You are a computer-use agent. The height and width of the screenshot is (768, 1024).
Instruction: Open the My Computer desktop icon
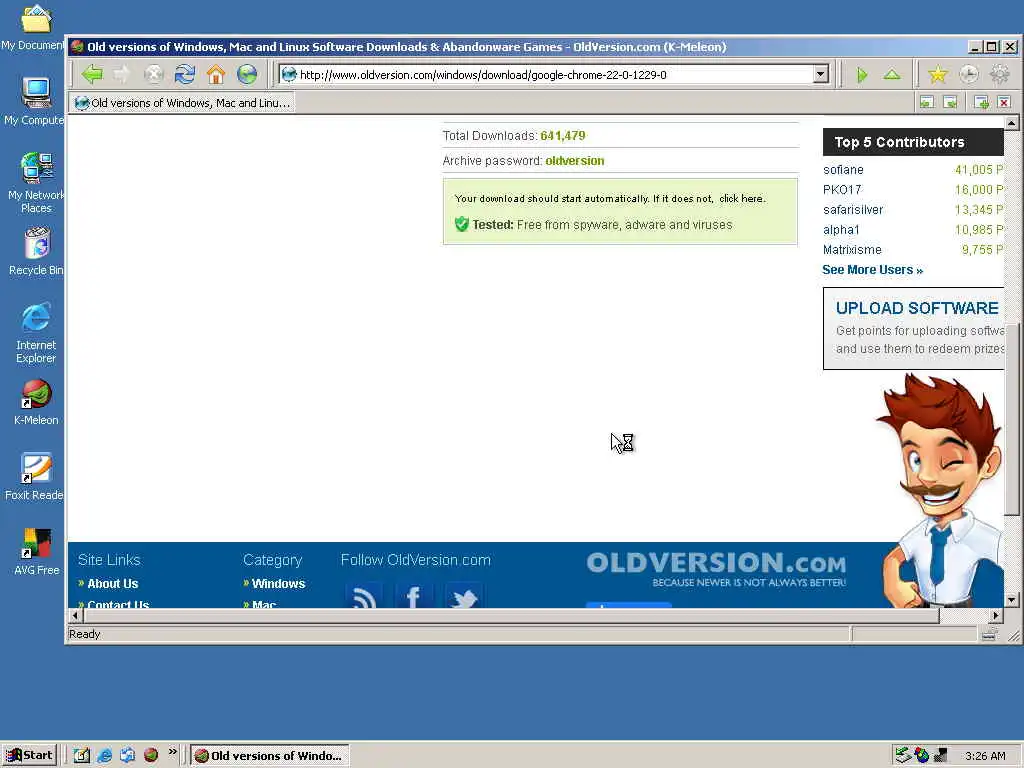(x=35, y=101)
